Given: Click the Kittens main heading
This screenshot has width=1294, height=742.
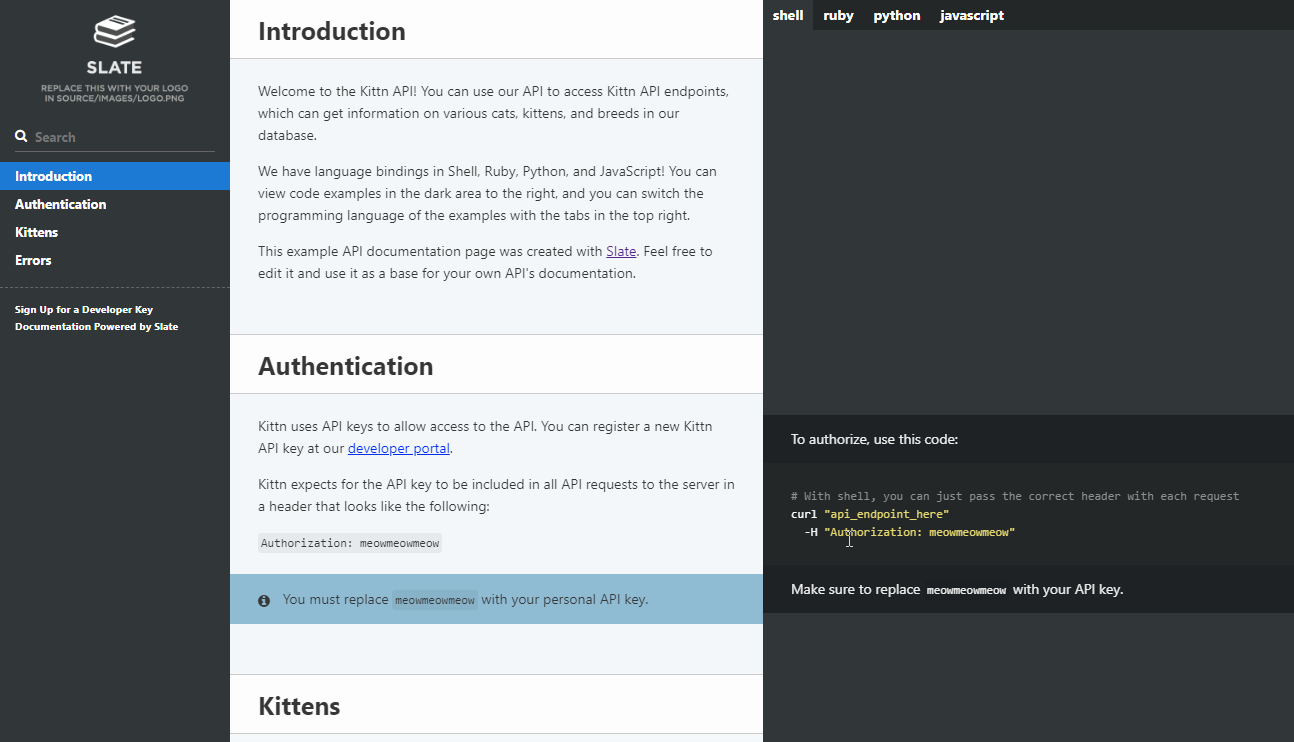Looking at the screenshot, I should [299, 706].
